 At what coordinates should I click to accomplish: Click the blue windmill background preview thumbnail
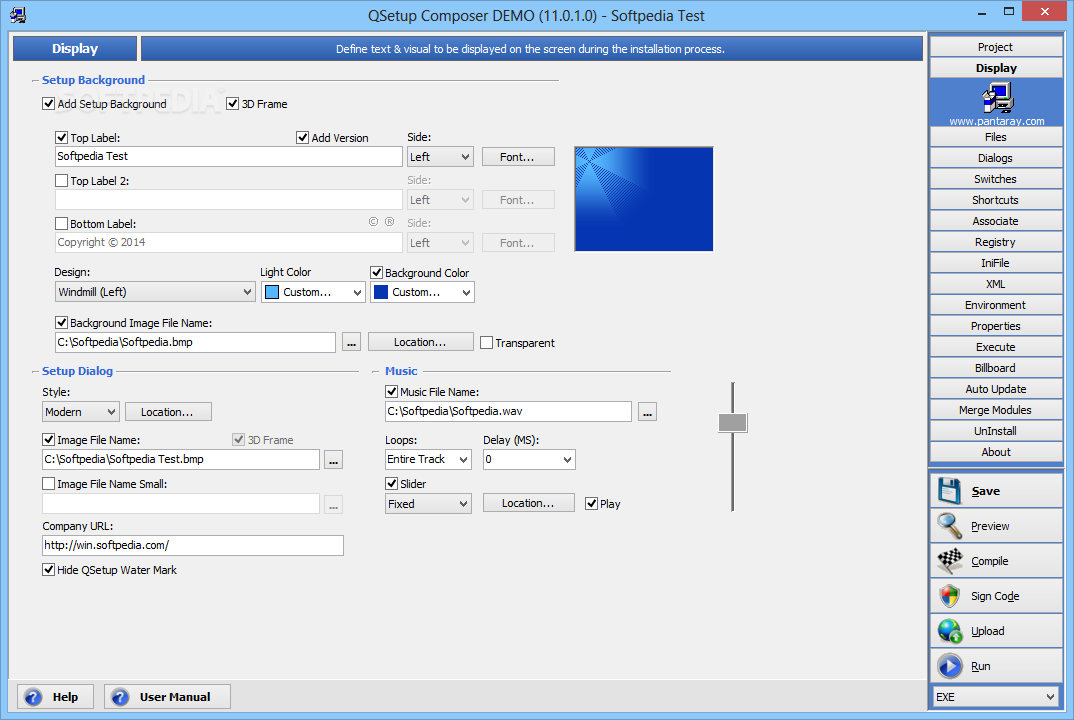[x=644, y=199]
